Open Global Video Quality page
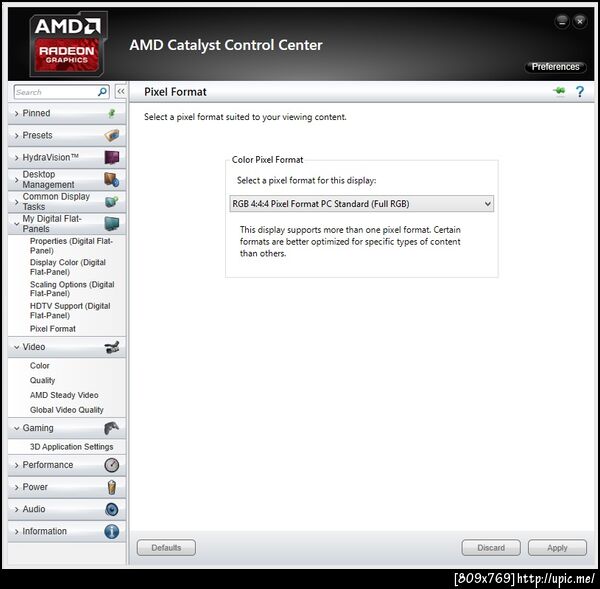Viewport: 600px width, 589px height. [67, 410]
